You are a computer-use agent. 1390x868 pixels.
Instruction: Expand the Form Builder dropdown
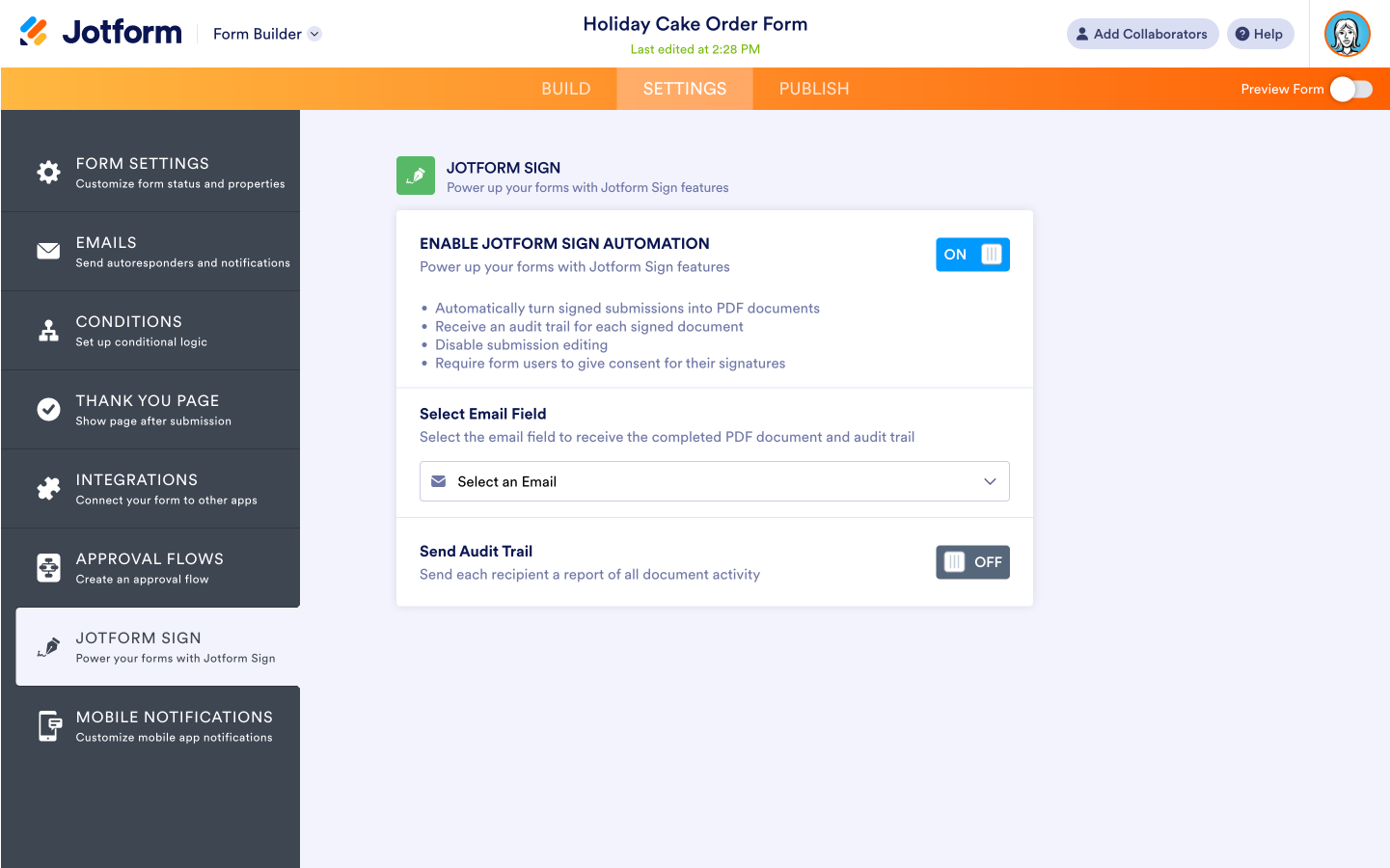click(266, 34)
